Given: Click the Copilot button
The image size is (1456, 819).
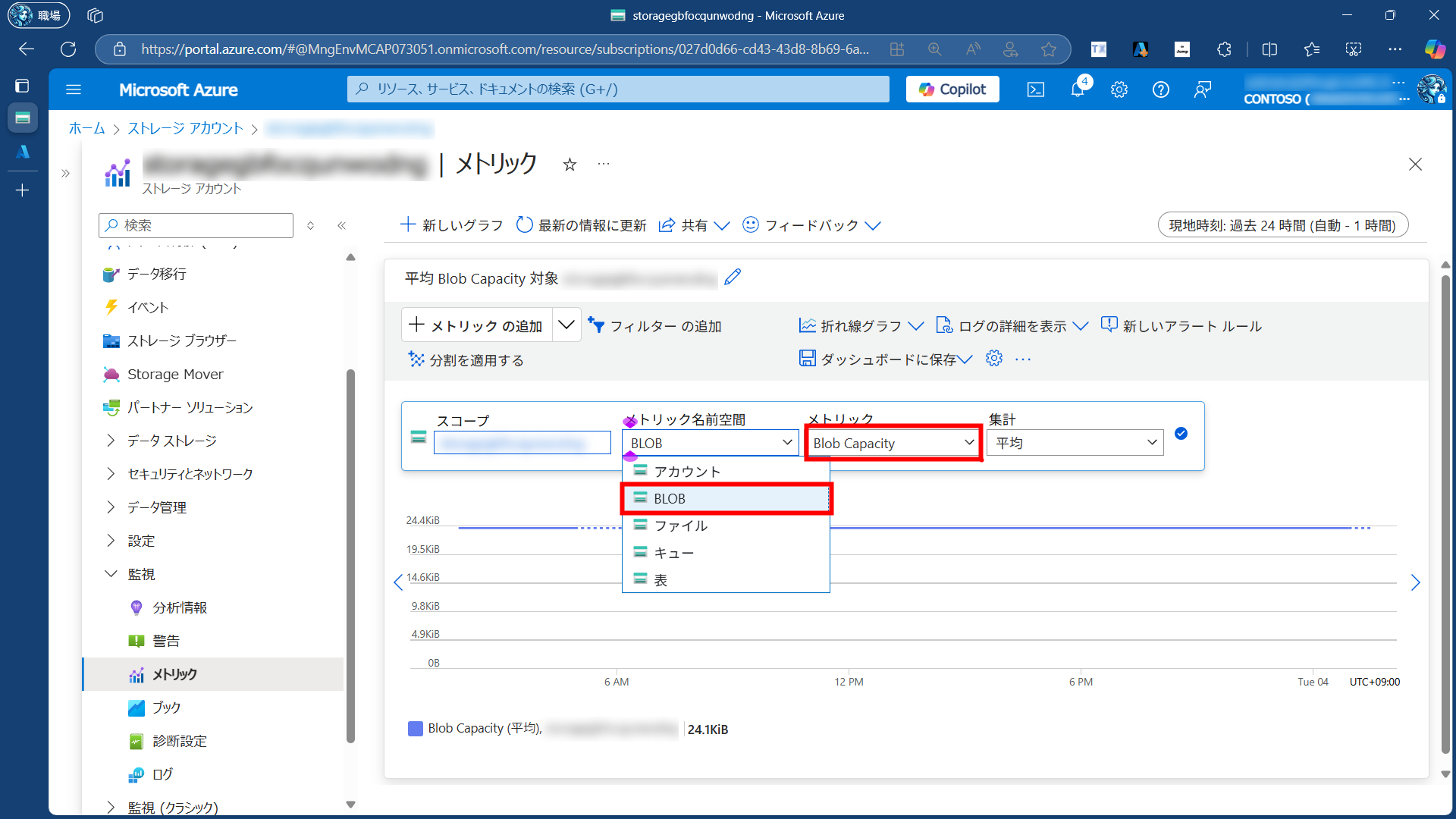Looking at the screenshot, I should 952,89.
